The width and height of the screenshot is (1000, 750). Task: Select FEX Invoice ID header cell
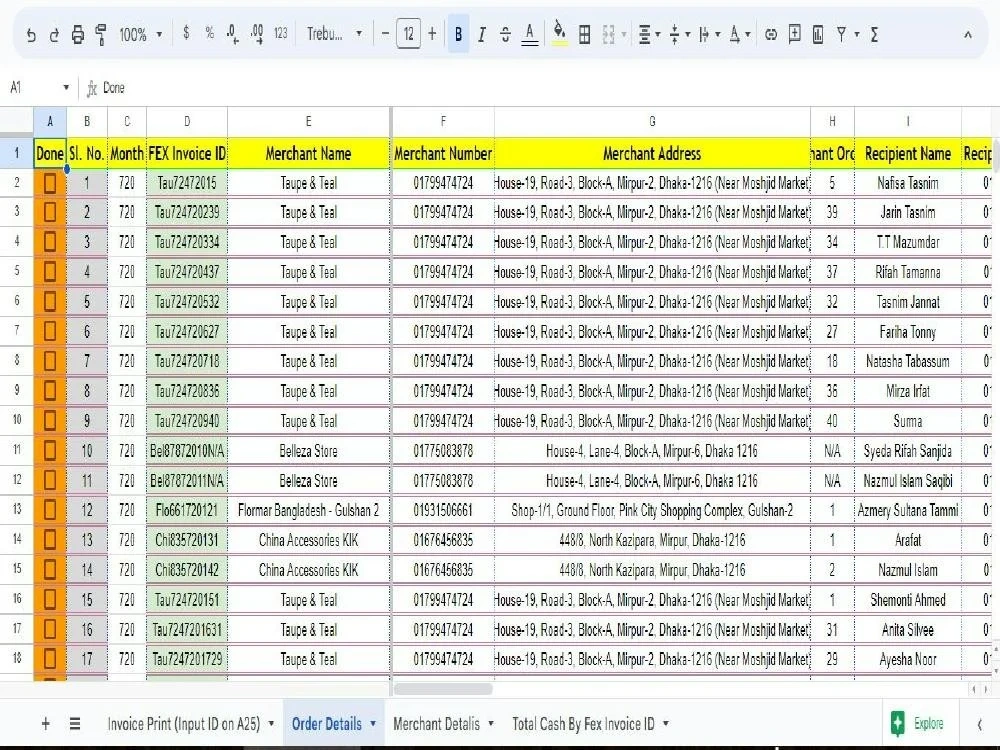pyautogui.click(x=187, y=154)
